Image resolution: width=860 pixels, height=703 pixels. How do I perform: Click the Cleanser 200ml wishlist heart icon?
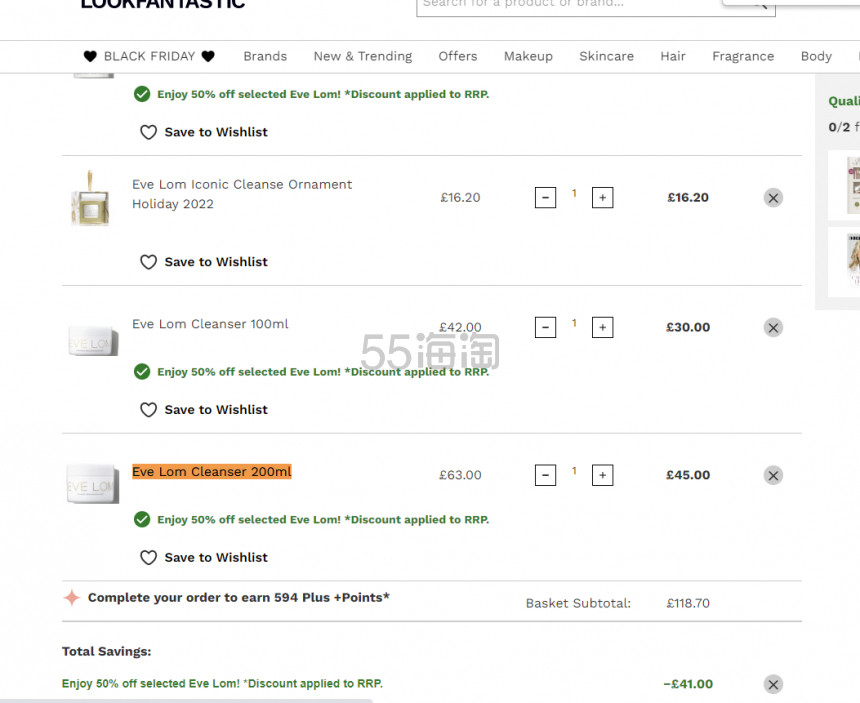click(148, 557)
